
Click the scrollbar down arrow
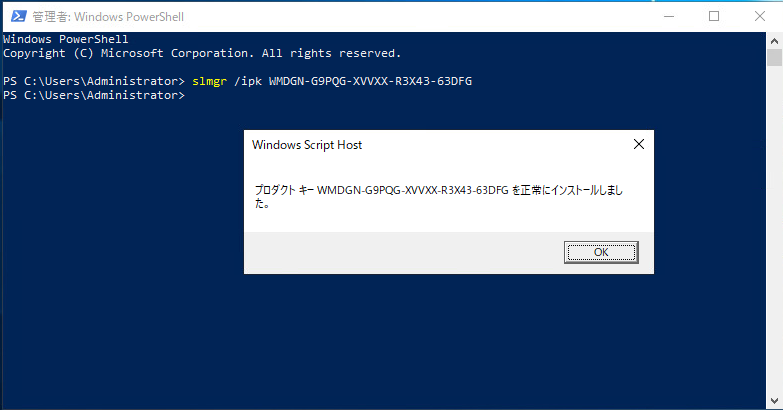[774, 401]
